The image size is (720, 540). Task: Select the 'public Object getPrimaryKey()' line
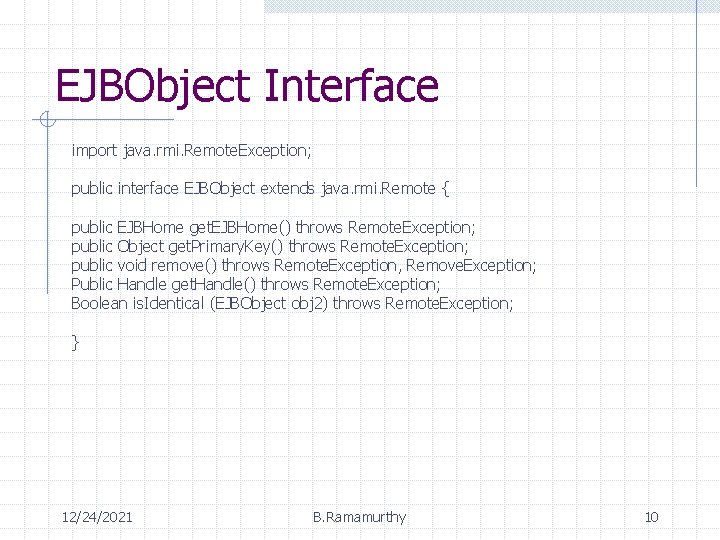(270, 247)
